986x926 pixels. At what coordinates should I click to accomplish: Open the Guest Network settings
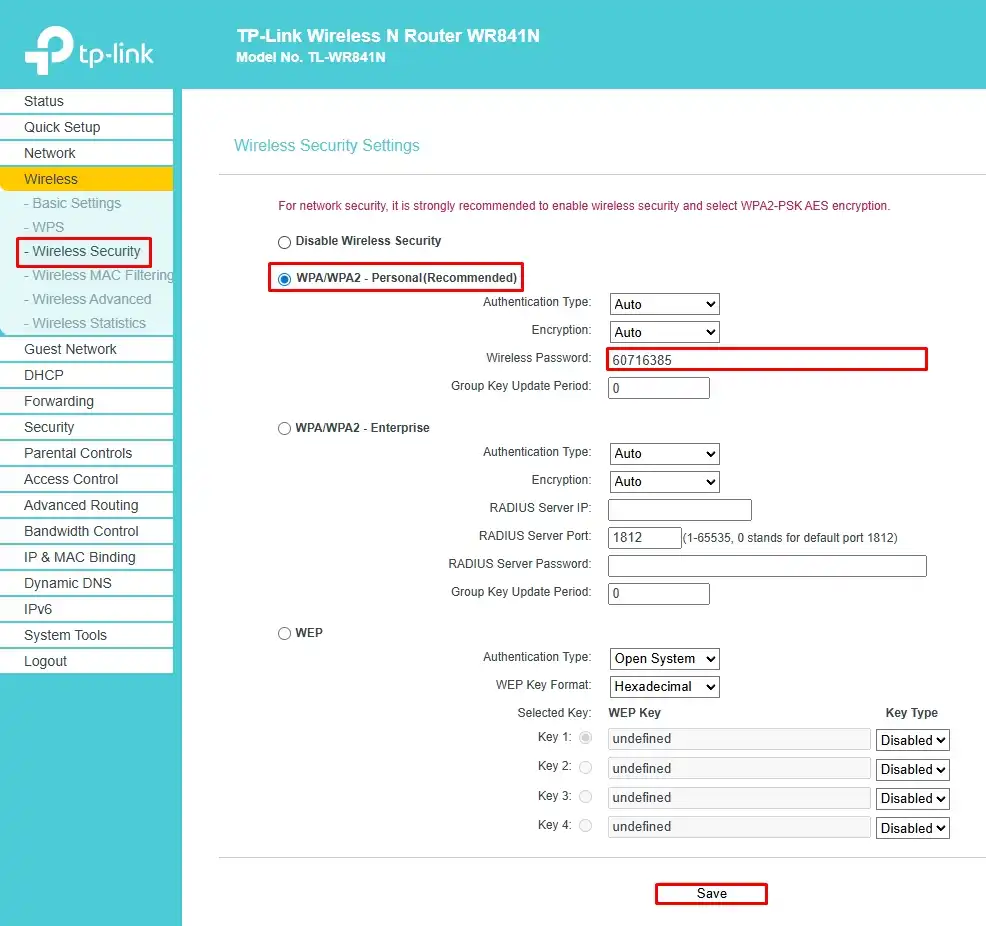point(70,349)
